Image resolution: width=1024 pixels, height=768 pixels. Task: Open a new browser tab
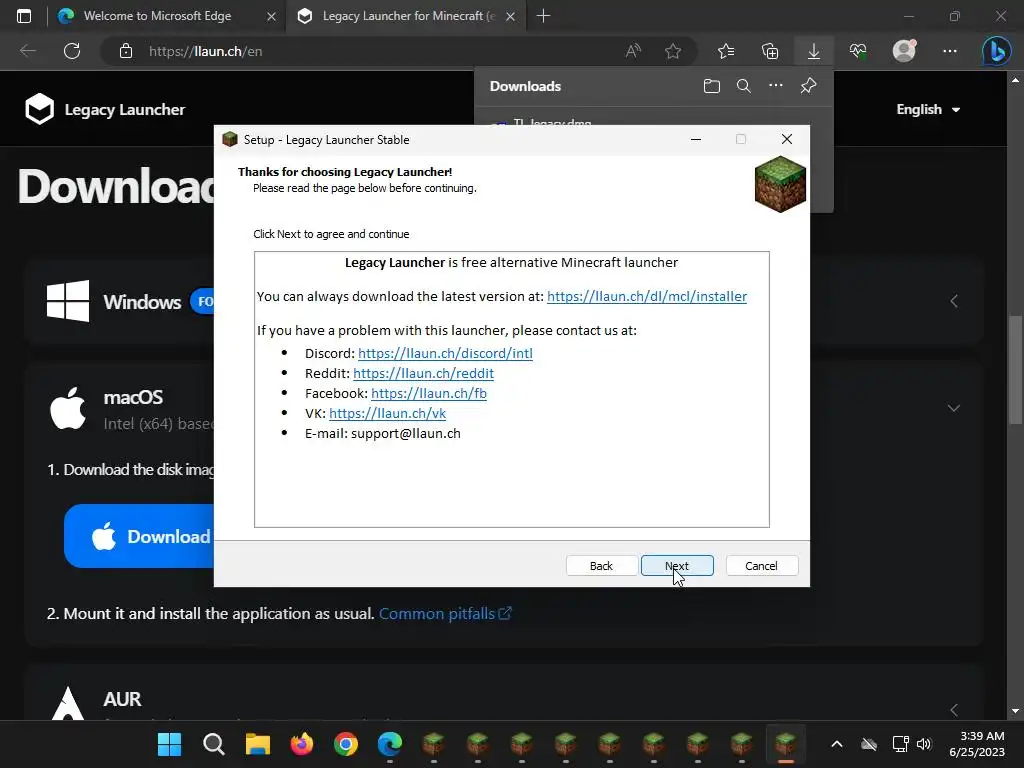pyautogui.click(x=543, y=16)
